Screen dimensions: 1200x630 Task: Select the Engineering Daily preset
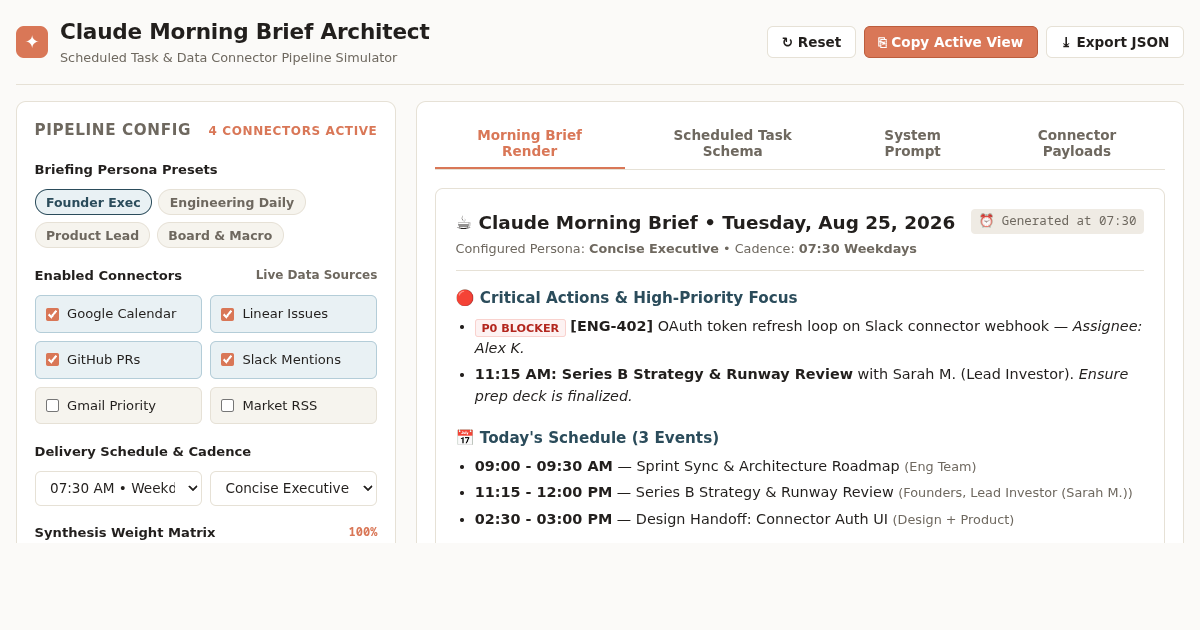point(232,203)
